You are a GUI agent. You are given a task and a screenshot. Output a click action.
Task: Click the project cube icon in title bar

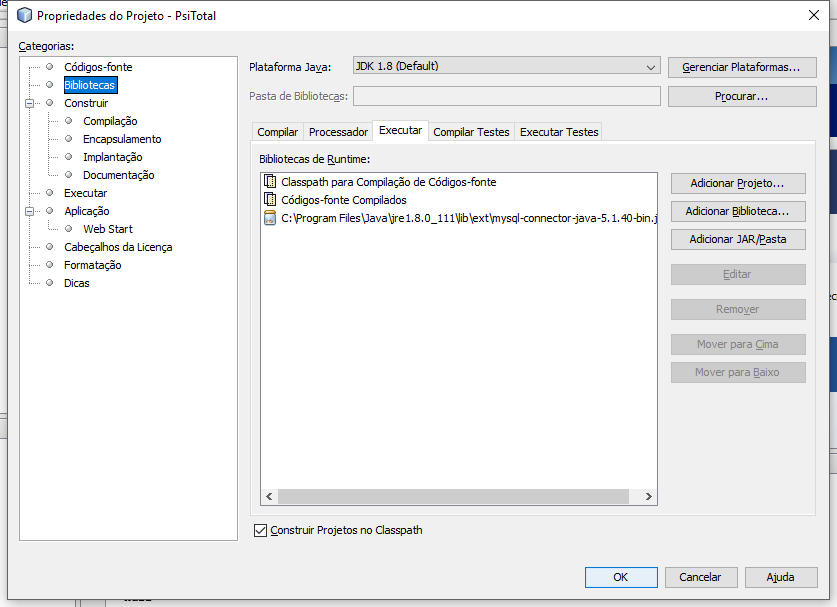tap(25, 15)
